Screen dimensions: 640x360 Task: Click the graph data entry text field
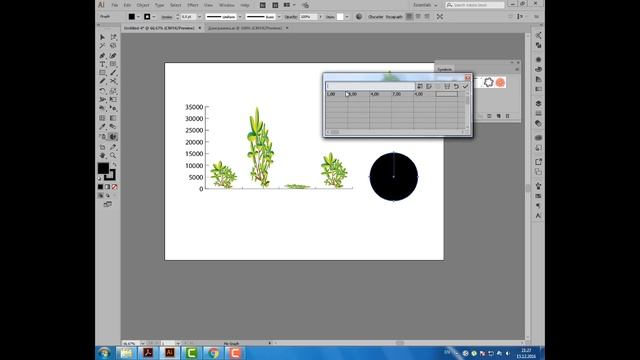(x=370, y=86)
